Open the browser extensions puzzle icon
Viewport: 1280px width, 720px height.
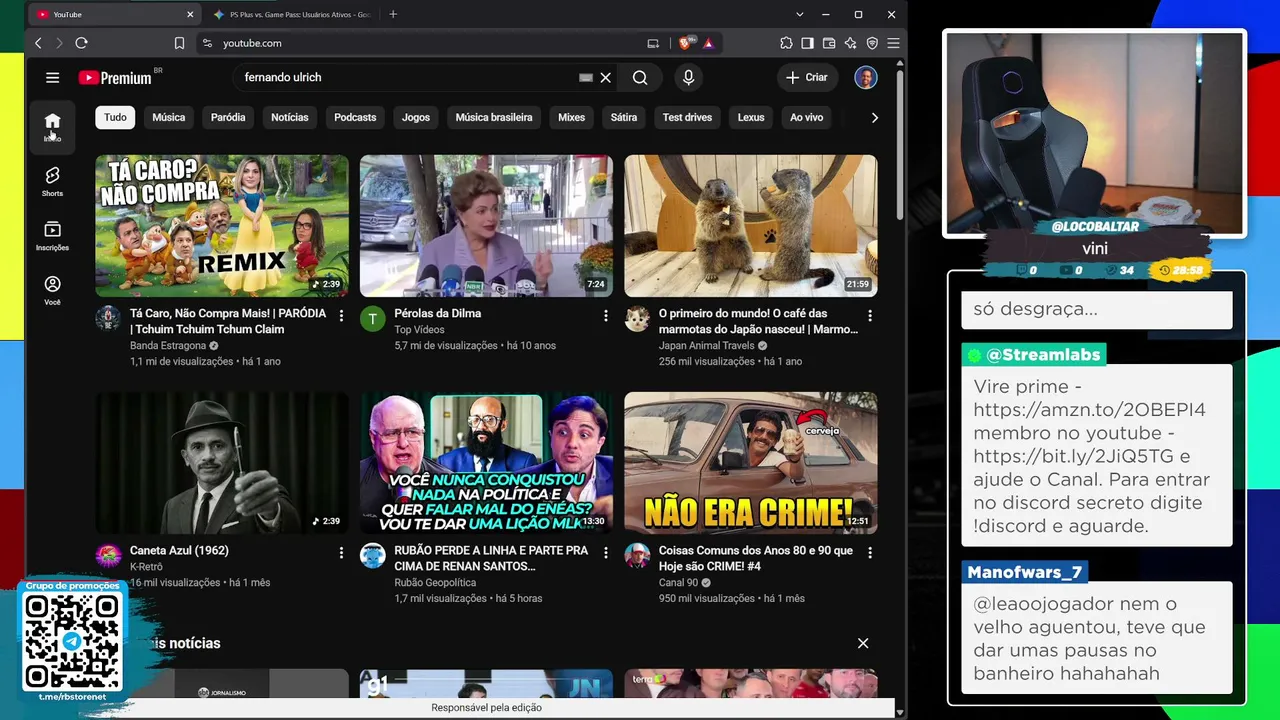tap(787, 43)
